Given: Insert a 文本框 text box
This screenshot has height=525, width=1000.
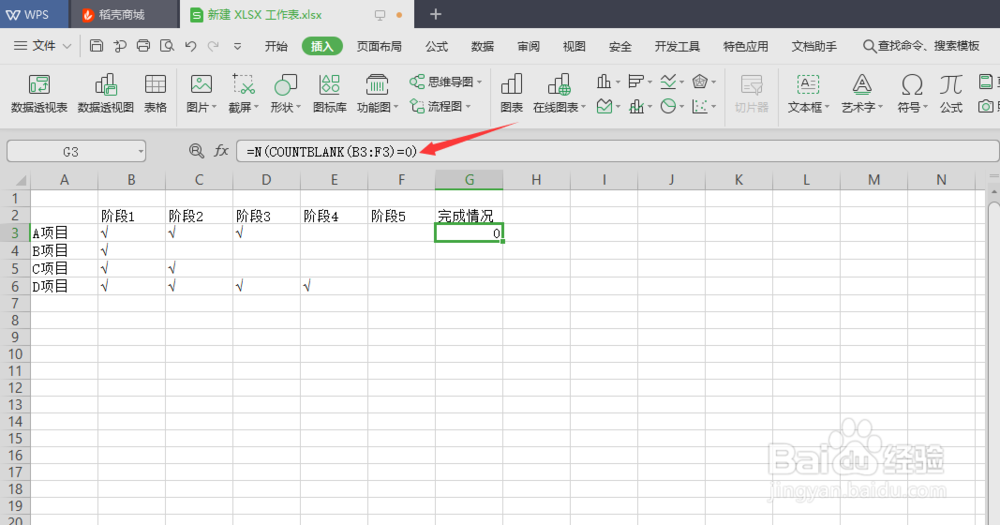Looking at the screenshot, I should [808, 94].
